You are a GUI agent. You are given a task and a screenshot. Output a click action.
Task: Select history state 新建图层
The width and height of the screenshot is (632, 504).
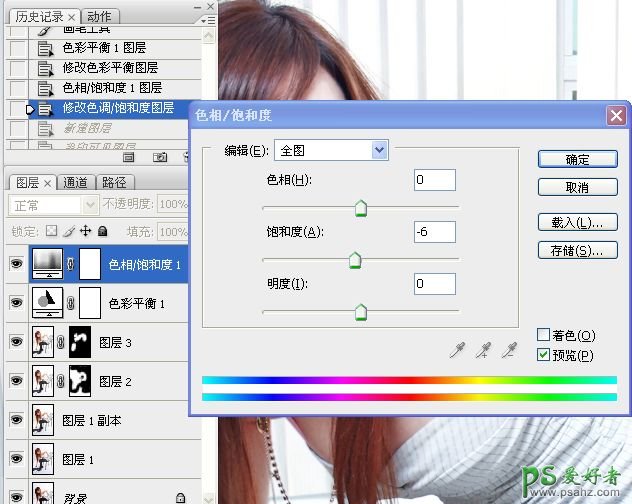click(x=97, y=129)
